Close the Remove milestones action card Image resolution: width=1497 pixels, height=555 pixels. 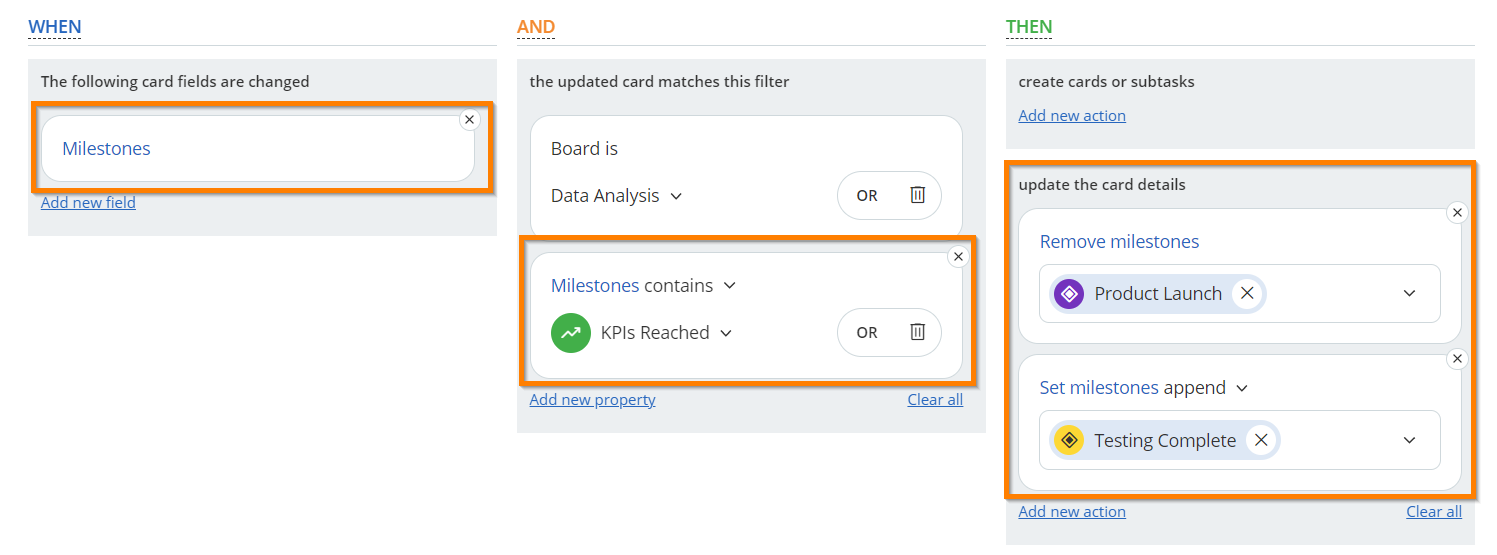(1457, 212)
